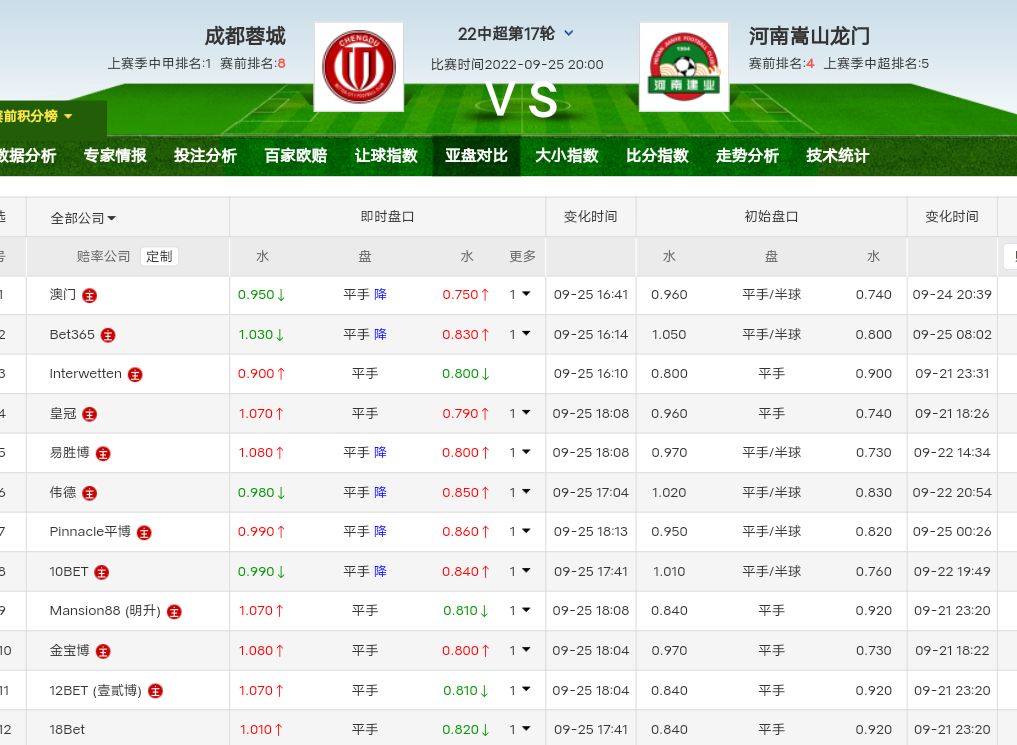Open the 百家欧赔 tab

tap(295, 156)
